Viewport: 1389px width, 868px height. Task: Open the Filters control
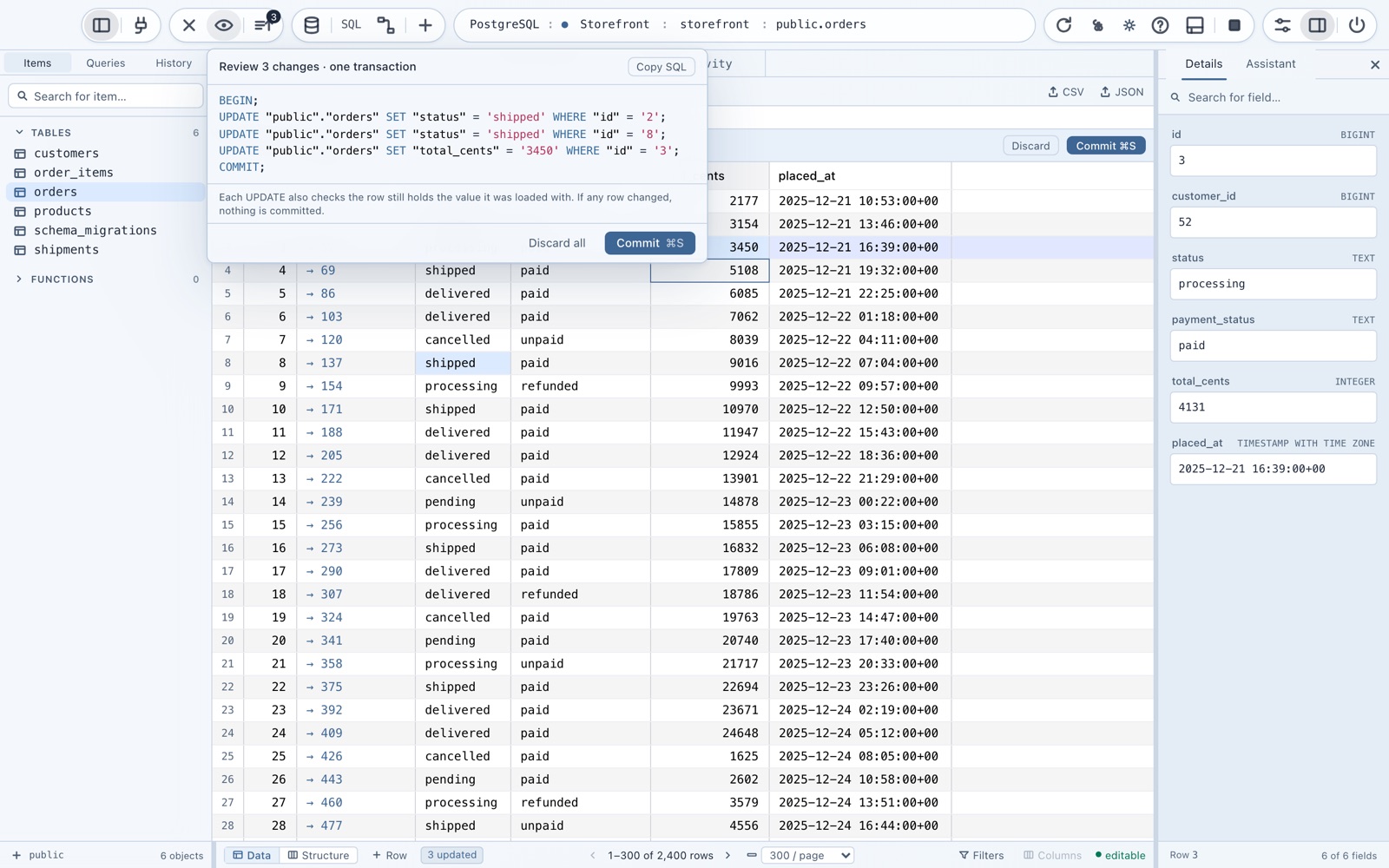pyautogui.click(x=981, y=855)
